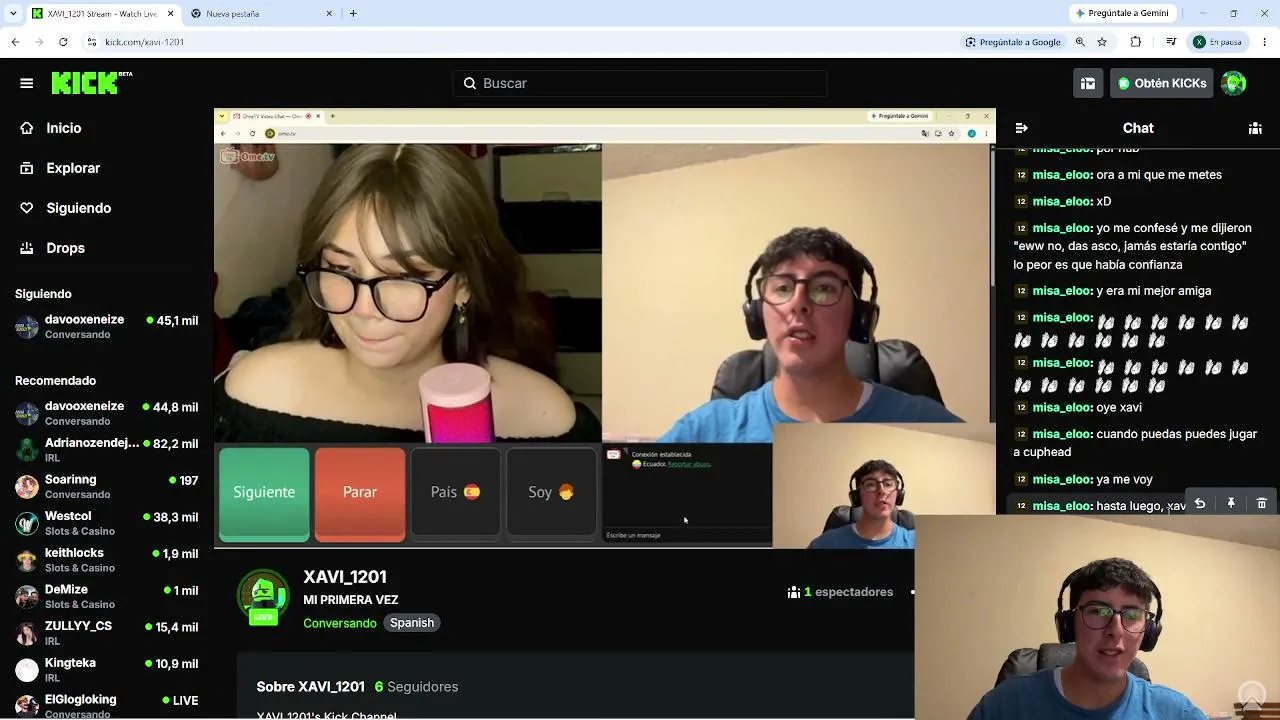Open the Chrome tab search dropdown
The image size is (1280, 720).
click(13, 13)
